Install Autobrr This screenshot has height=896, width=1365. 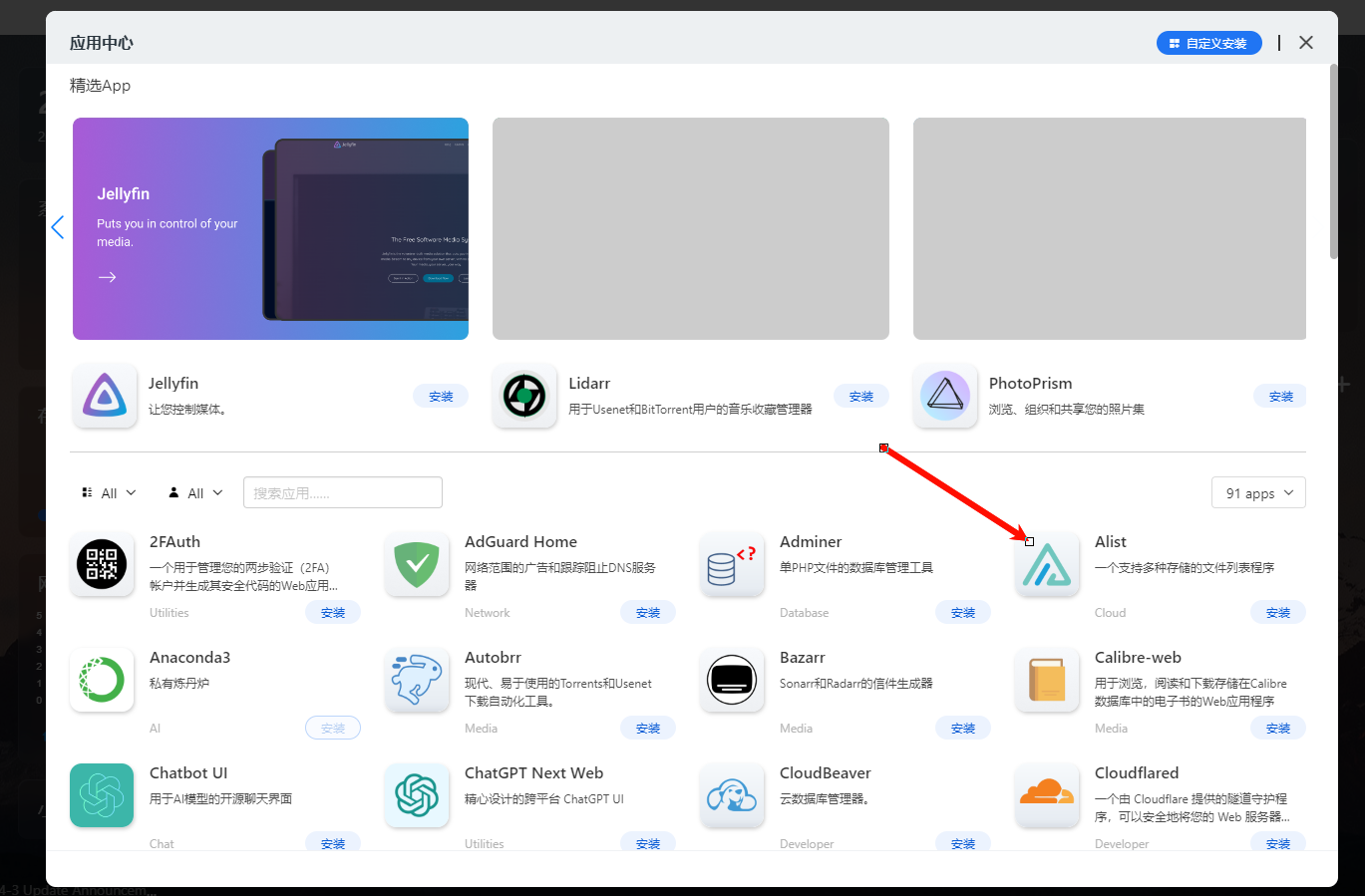[648, 729]
